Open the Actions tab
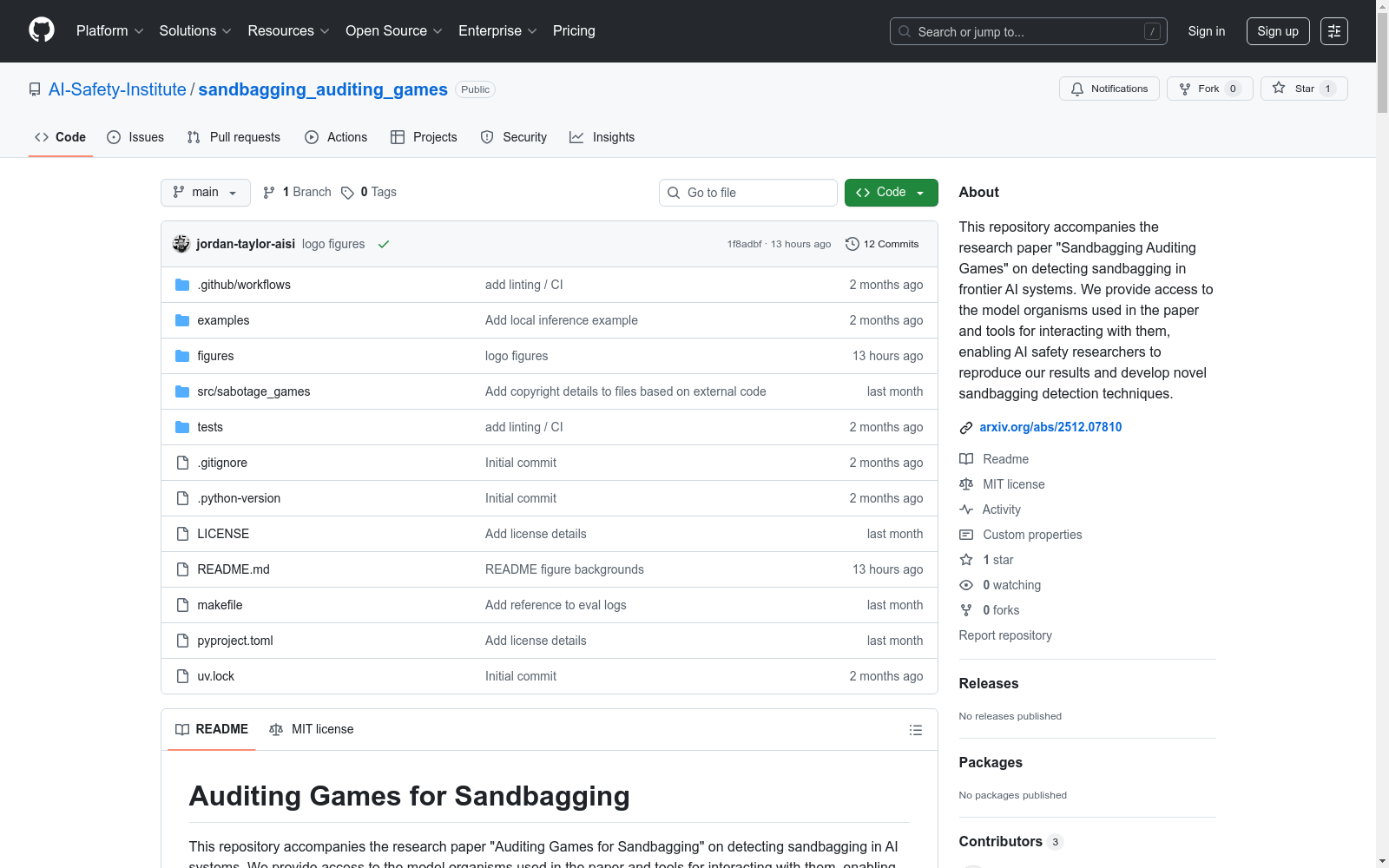The height and width of the screenshot is (868, 1389). click(x=336, y=137)
